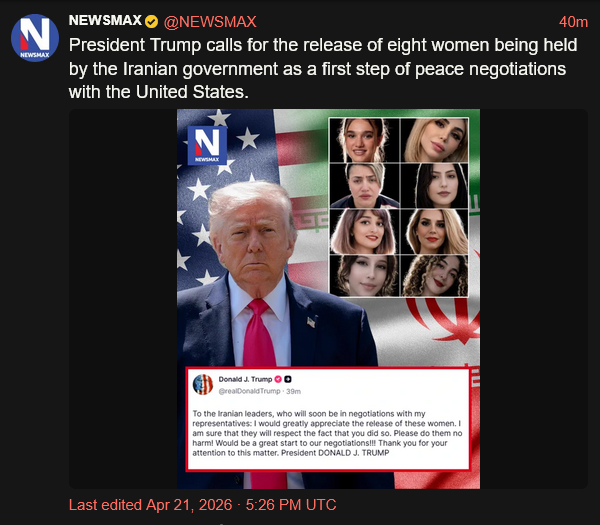600x525 pixels.
Task: Click the black badge icon after Trump's name
Action: [x=288, y=379]
